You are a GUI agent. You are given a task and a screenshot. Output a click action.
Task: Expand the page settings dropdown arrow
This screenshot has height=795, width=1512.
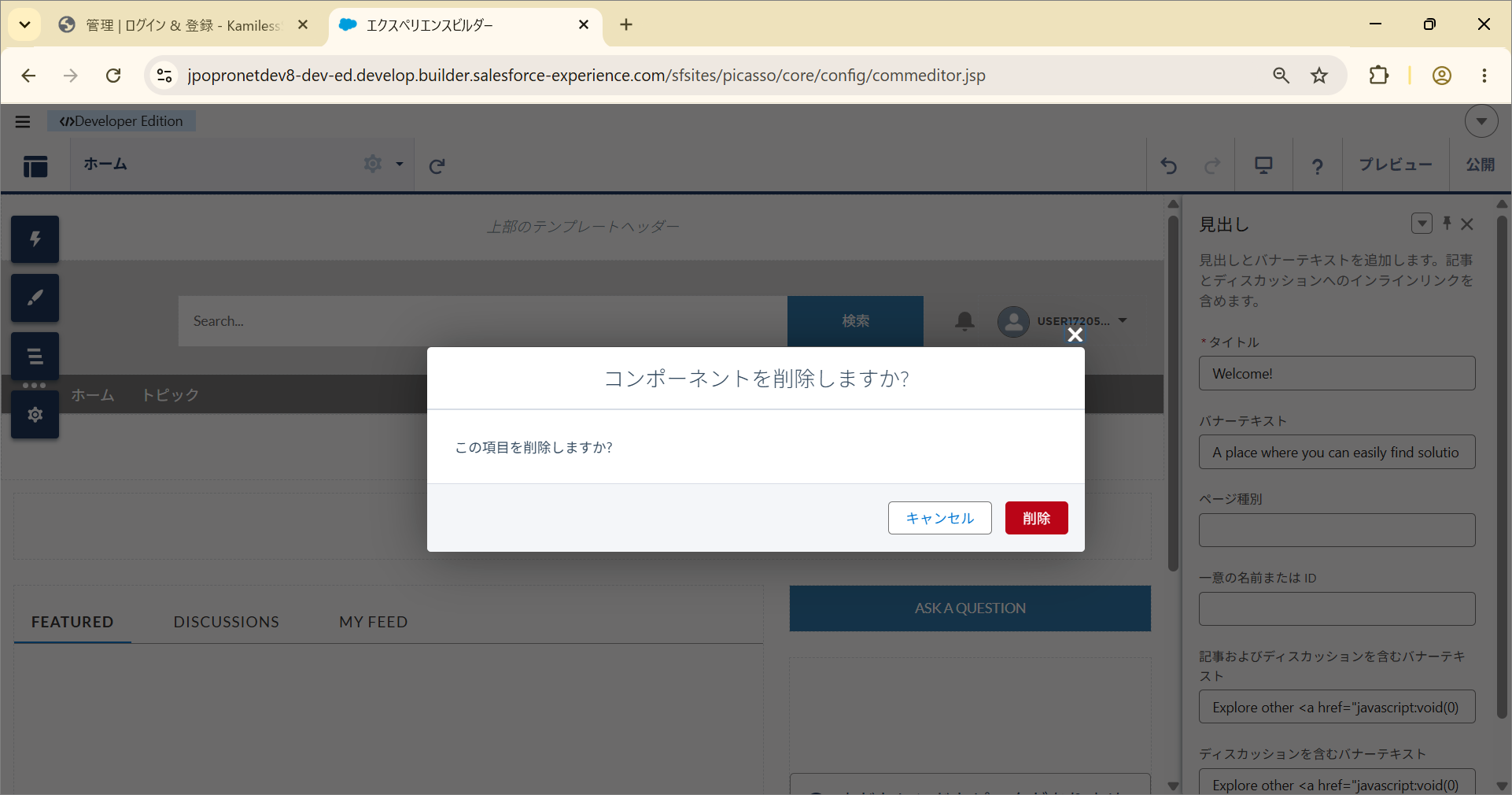pos(400,164)
